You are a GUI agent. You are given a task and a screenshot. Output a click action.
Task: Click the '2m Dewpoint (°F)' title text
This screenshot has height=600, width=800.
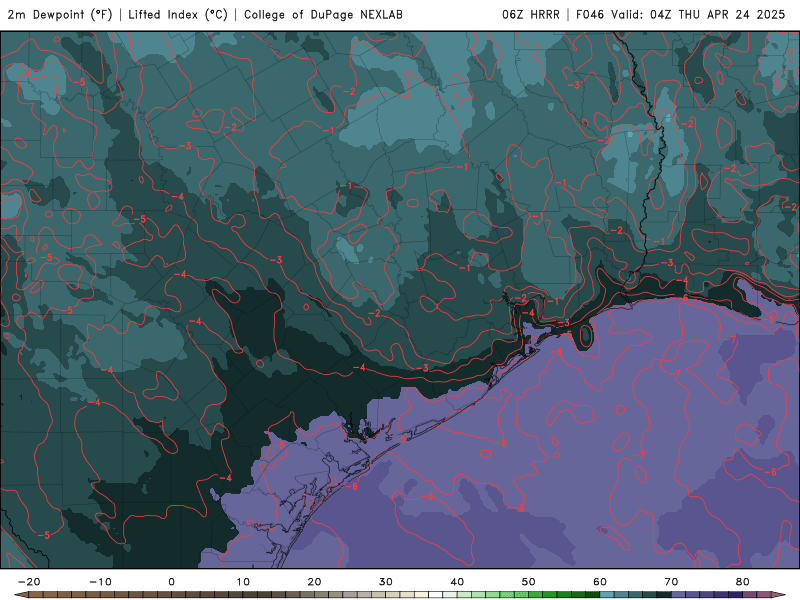60,15
